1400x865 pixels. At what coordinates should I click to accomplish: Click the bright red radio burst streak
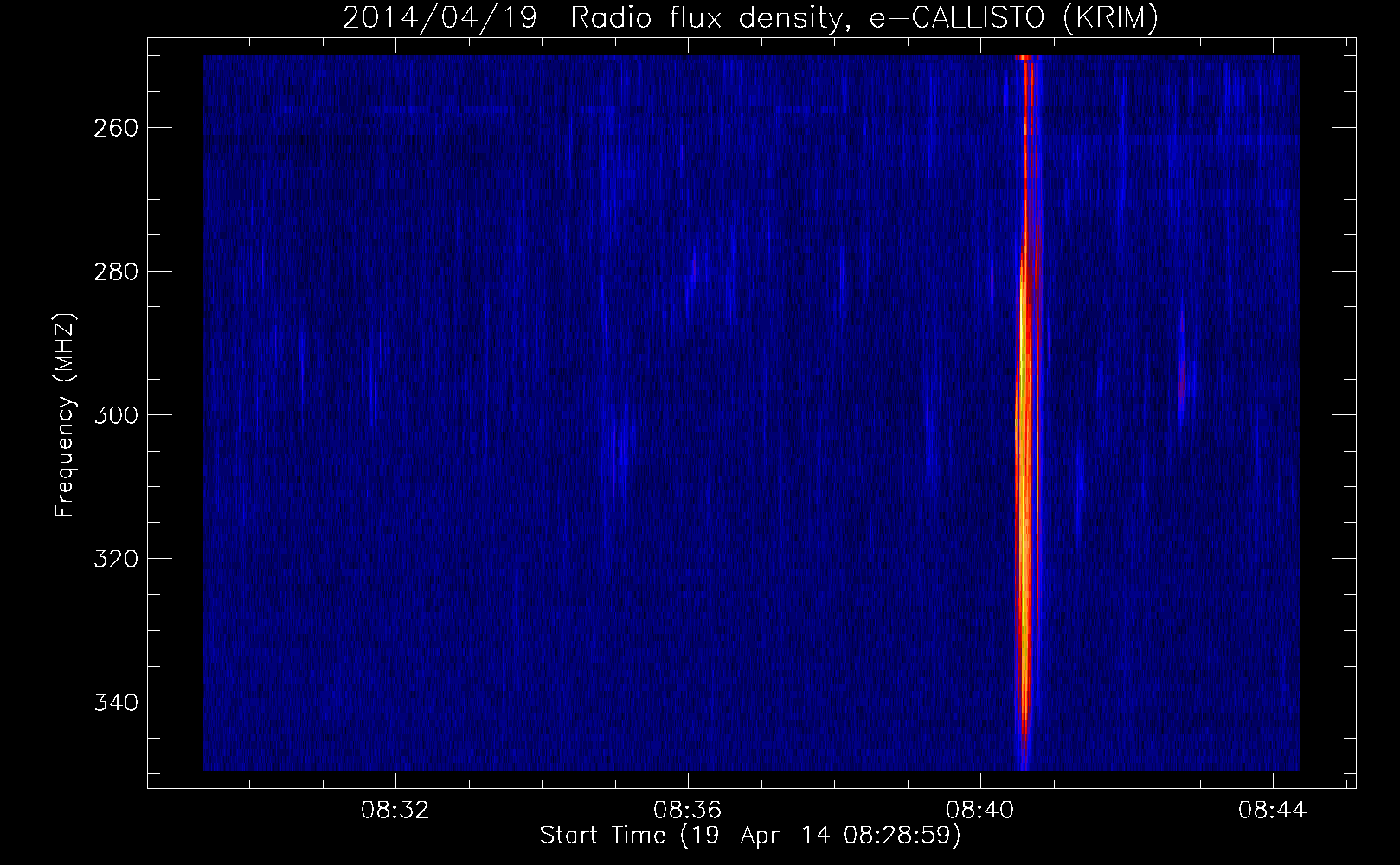(1025, 413)
